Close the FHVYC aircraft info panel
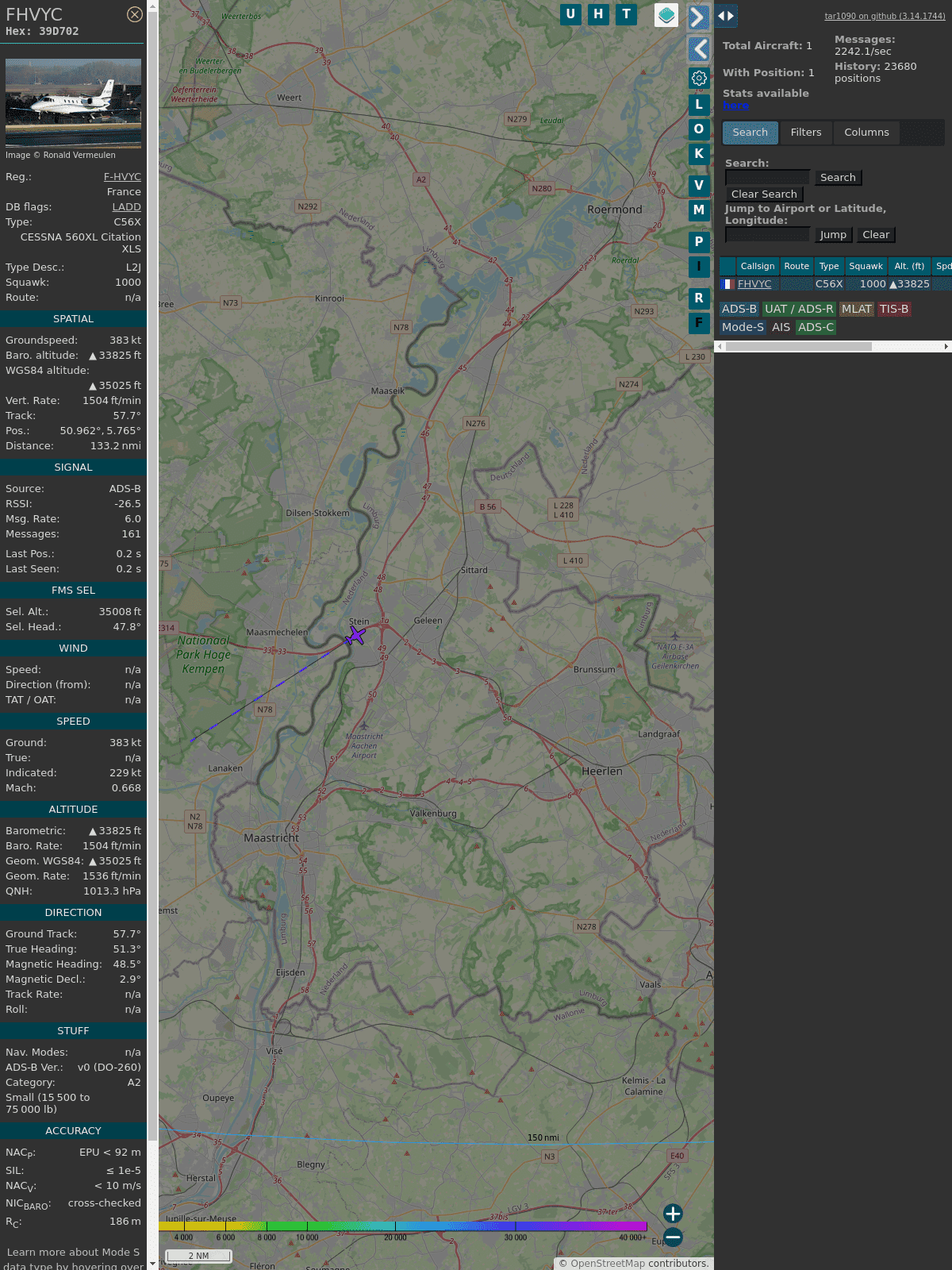This screenshot has height=1270, width=952. click(x=135, y=14)
